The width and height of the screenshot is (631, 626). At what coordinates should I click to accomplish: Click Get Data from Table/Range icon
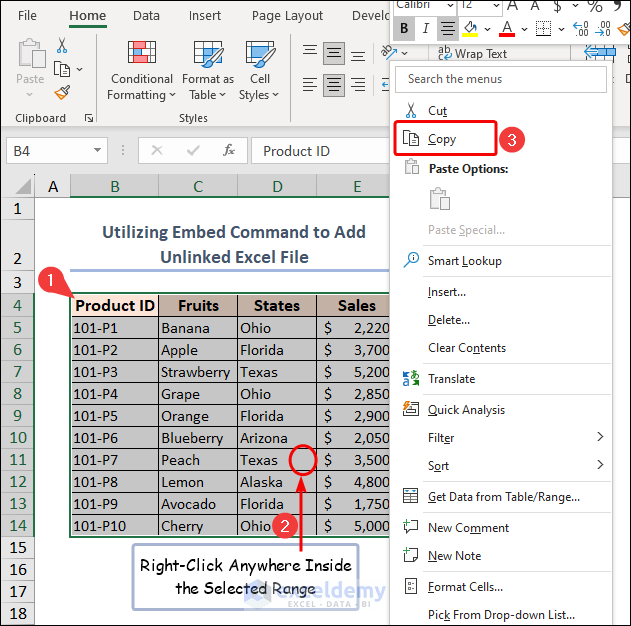(410, 496)
